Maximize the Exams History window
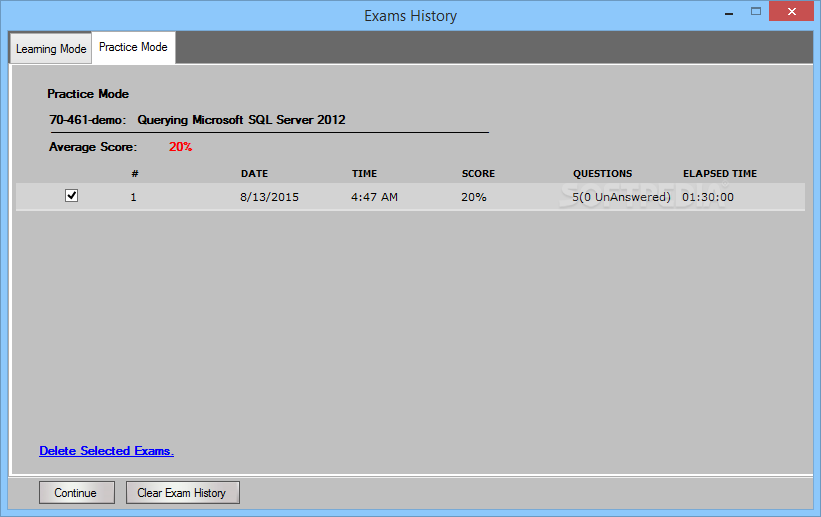This screenshot has width=821, height=517. [756, 12]
